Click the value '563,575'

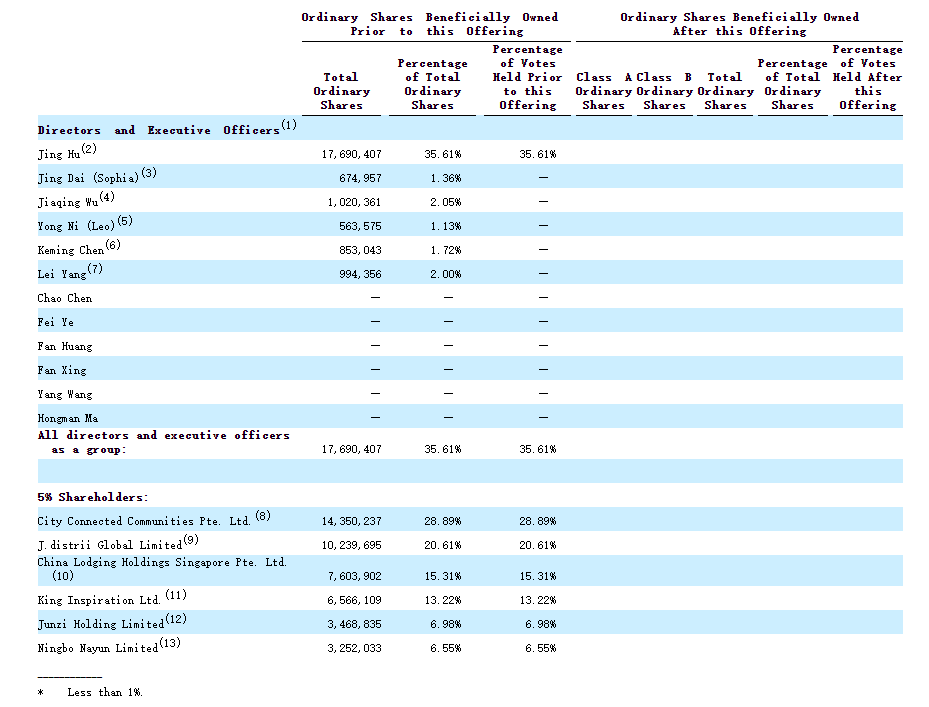pyautogui.click(x=360, y=226)
